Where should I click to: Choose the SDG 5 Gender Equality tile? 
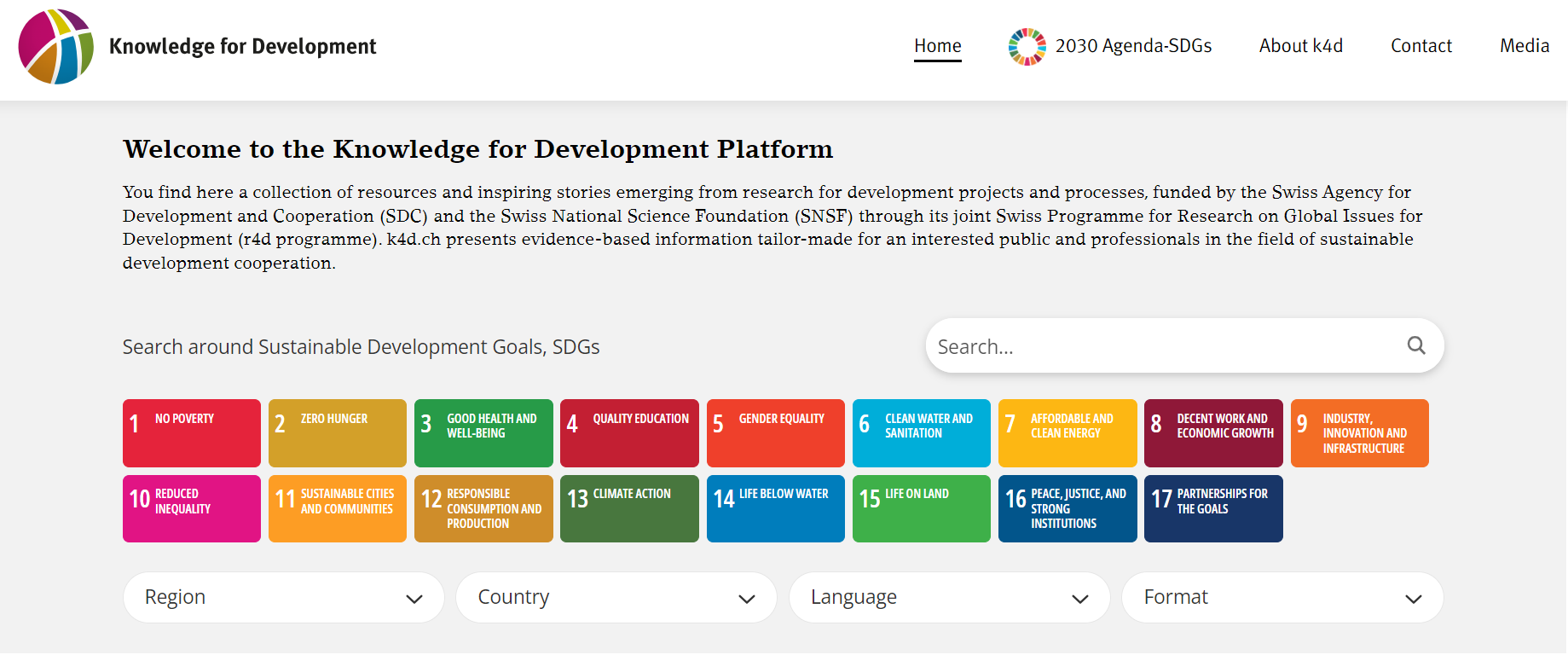click(x=775, y=432)
